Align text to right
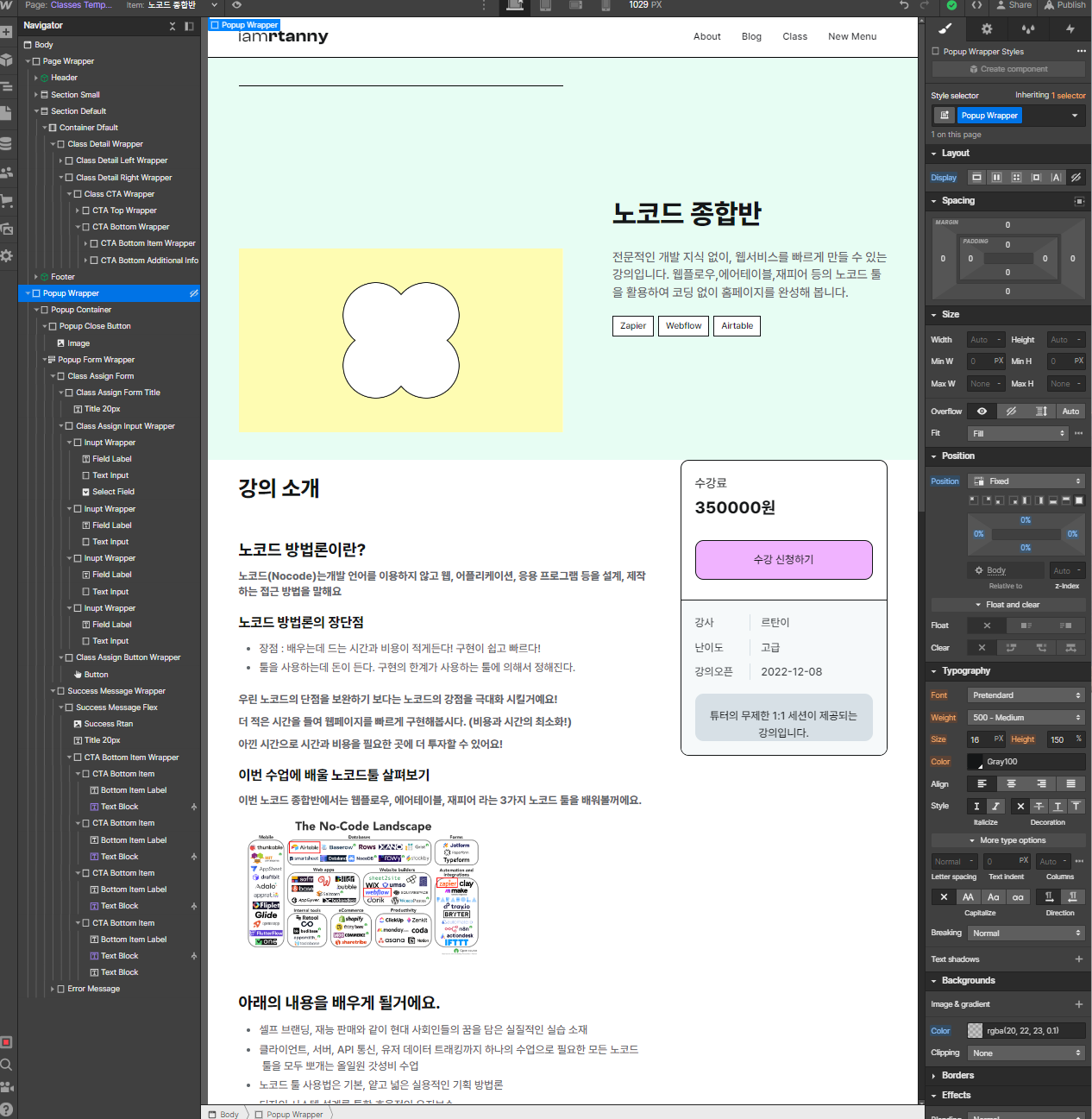The height and width of the screenshot is (1119, 1092). coord(1041,783)
